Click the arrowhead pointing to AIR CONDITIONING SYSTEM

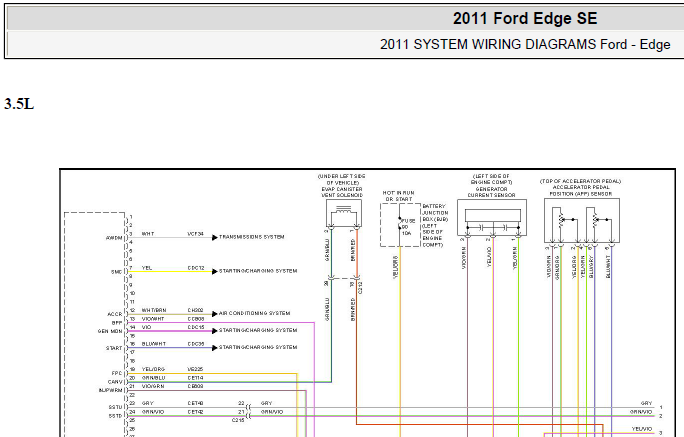pyautogui.click(x=215, y=314)
